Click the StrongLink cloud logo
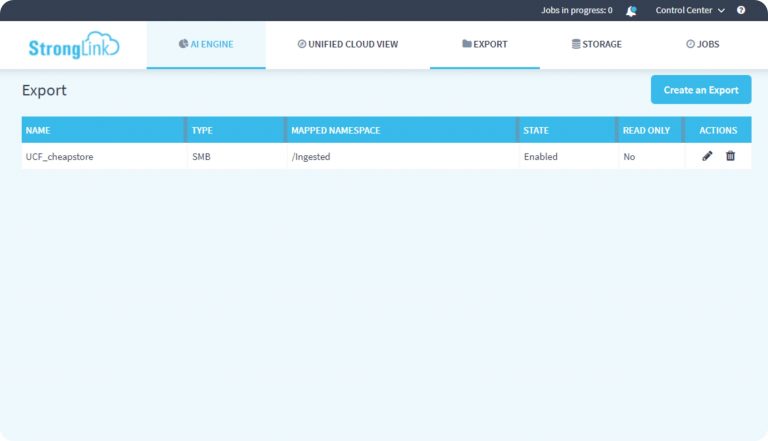This screenshot has width=768, height=441. [73, 46]
